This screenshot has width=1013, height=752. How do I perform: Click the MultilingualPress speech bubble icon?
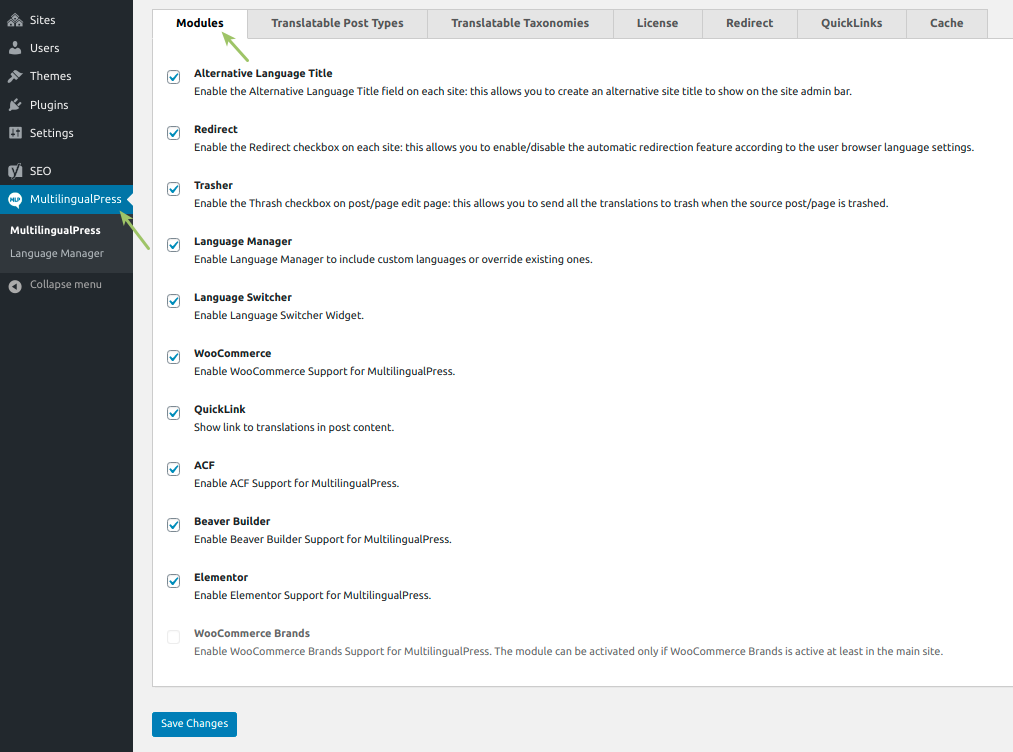[15, 200]
